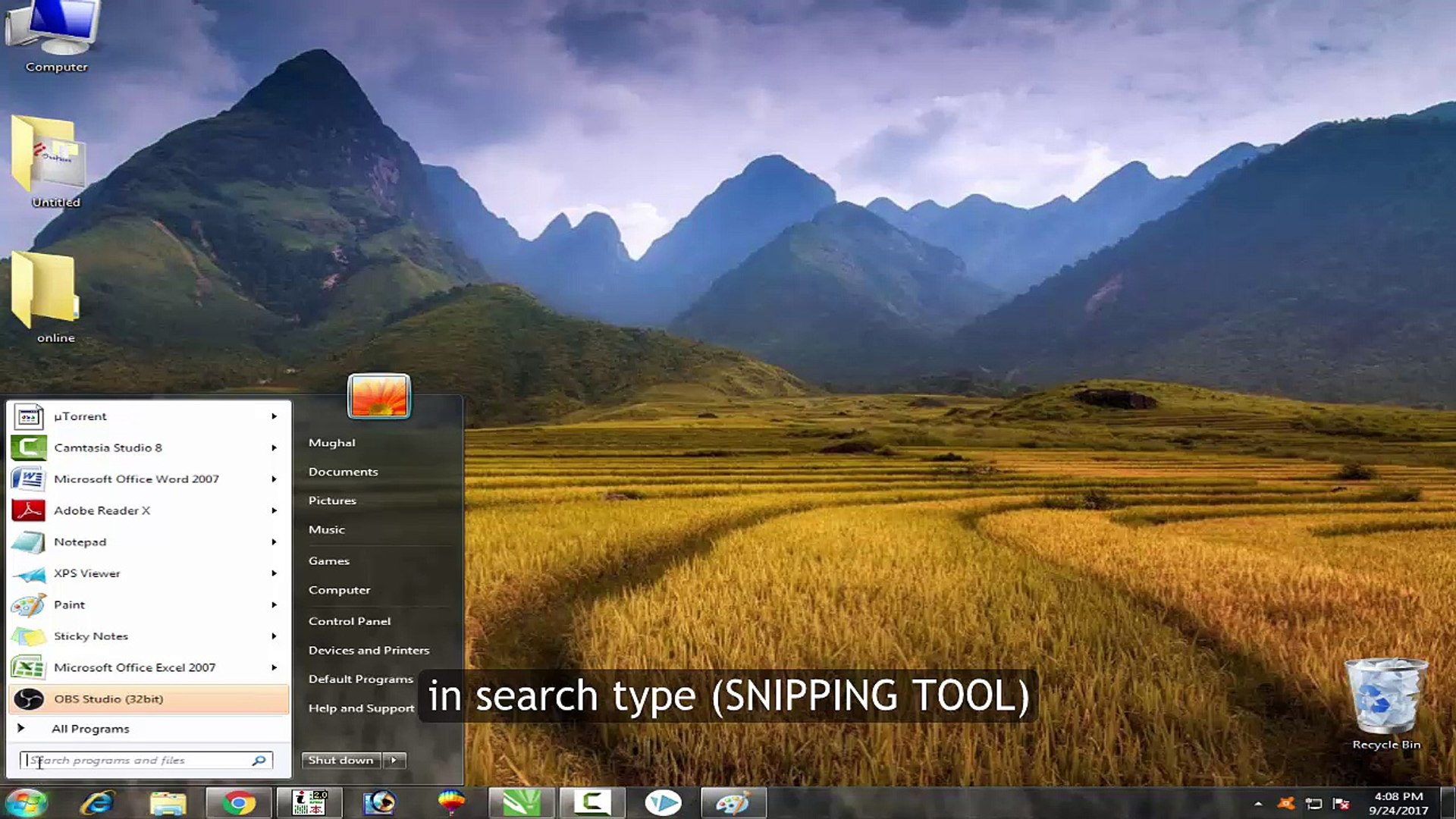
Task: Click the search magnifier icon
Action: (259, 760)
